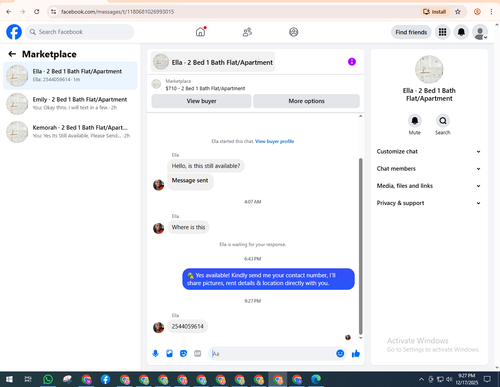Image resolution: width=500 pixels, height=387 pixels.
Task: Show hidden system tray icons
Action: click(x=421, y=379)
